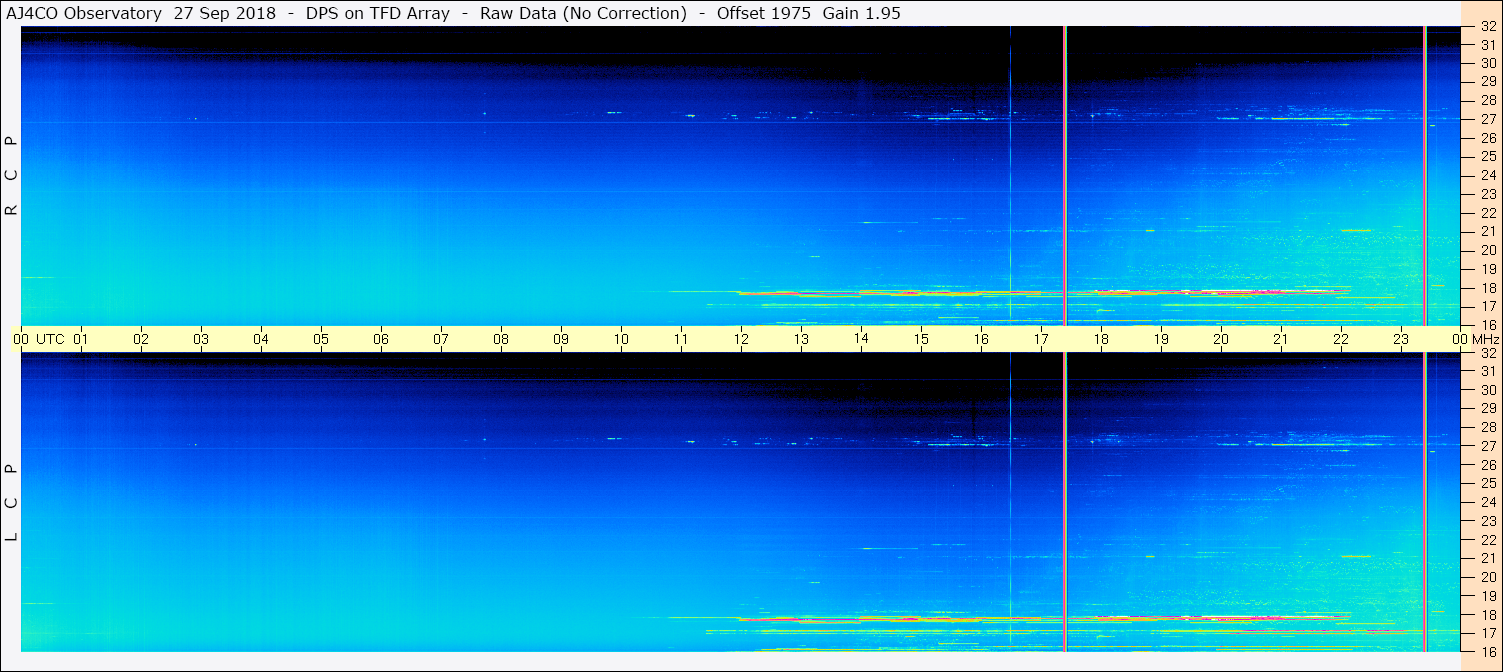Click the 12 hour time label
This screenshot has height=672, width=1503.
click(741, 339)
